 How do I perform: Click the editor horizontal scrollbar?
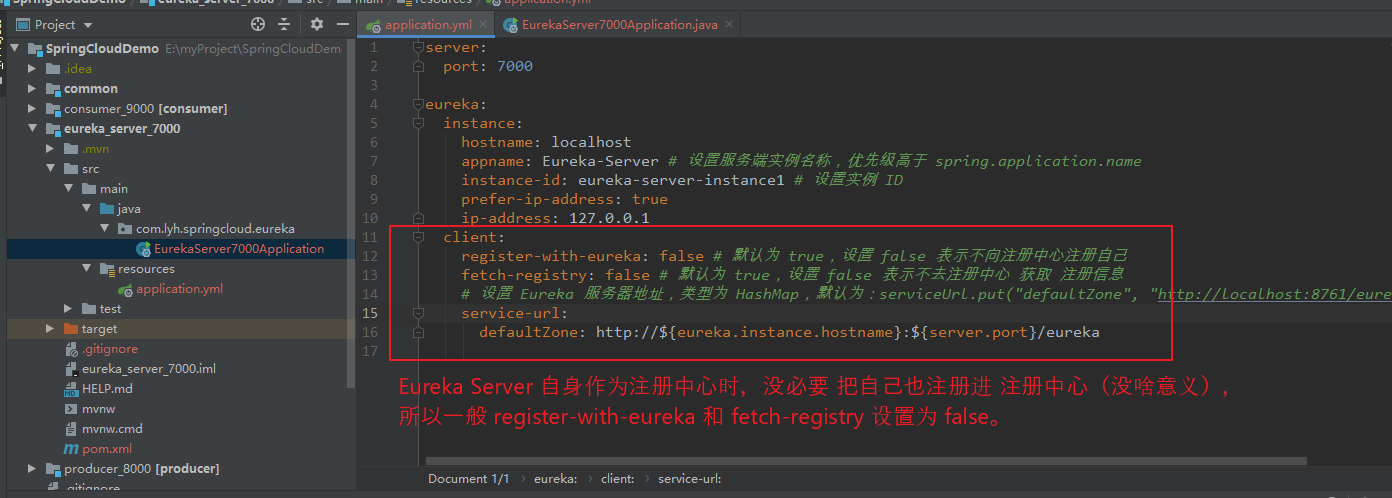click(x=866, y=461)
